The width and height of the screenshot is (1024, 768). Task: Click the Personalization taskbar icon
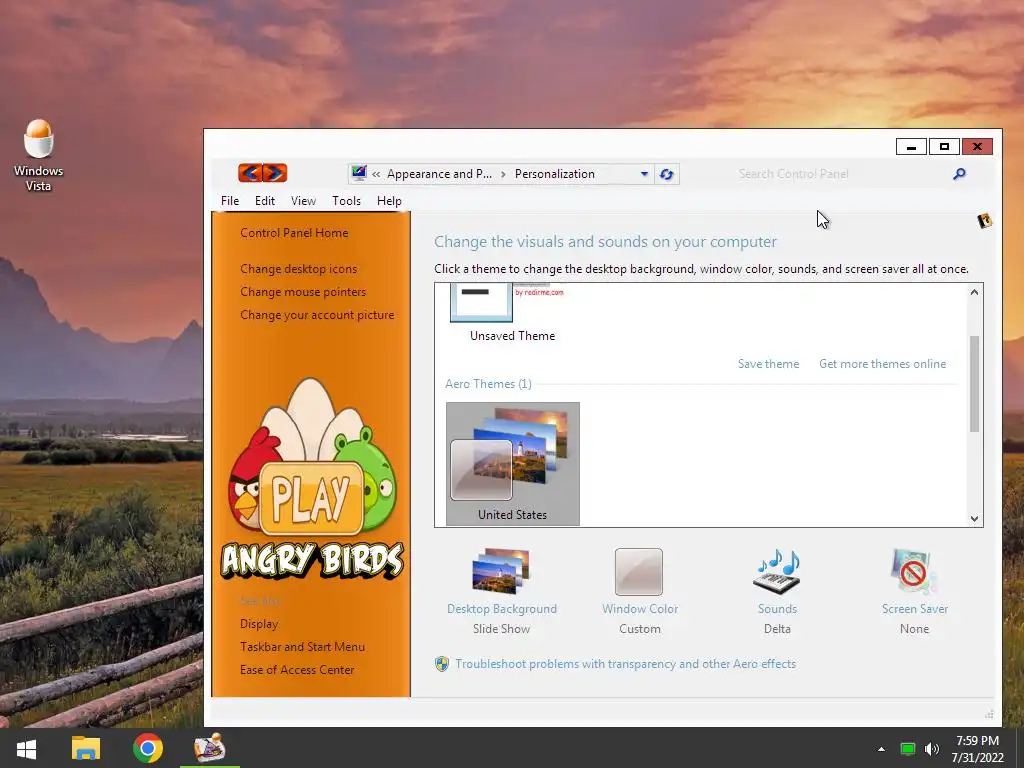210,748
